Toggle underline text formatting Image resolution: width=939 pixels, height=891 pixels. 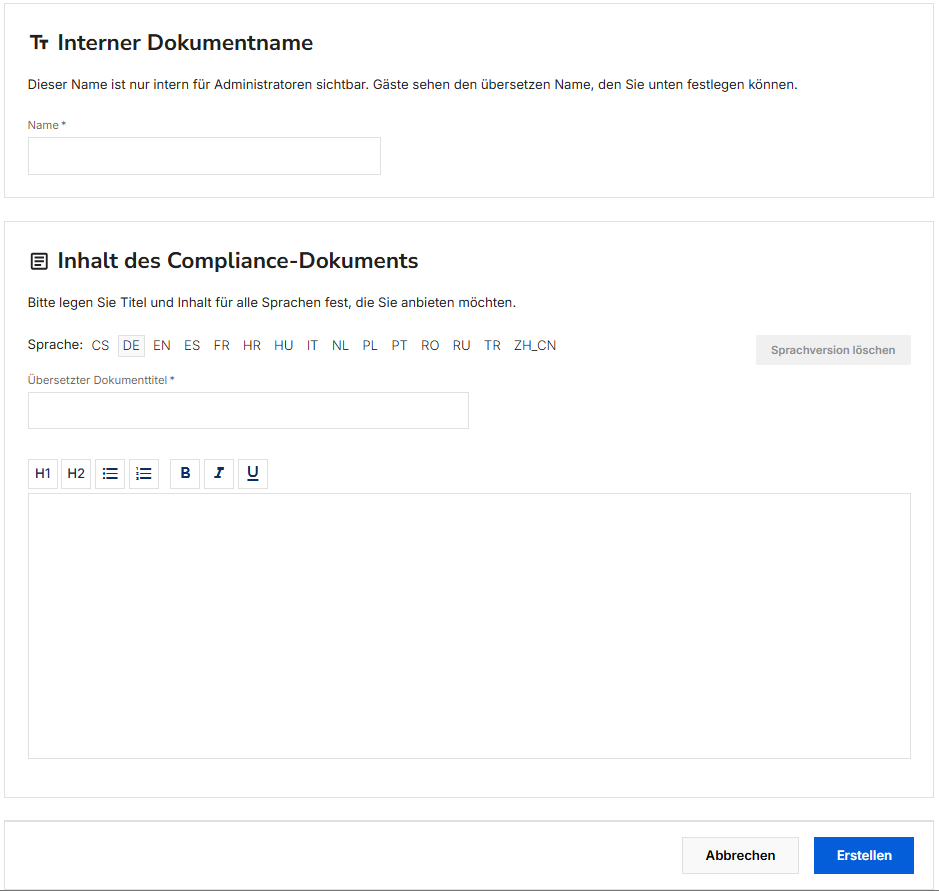tap(253, 474)
